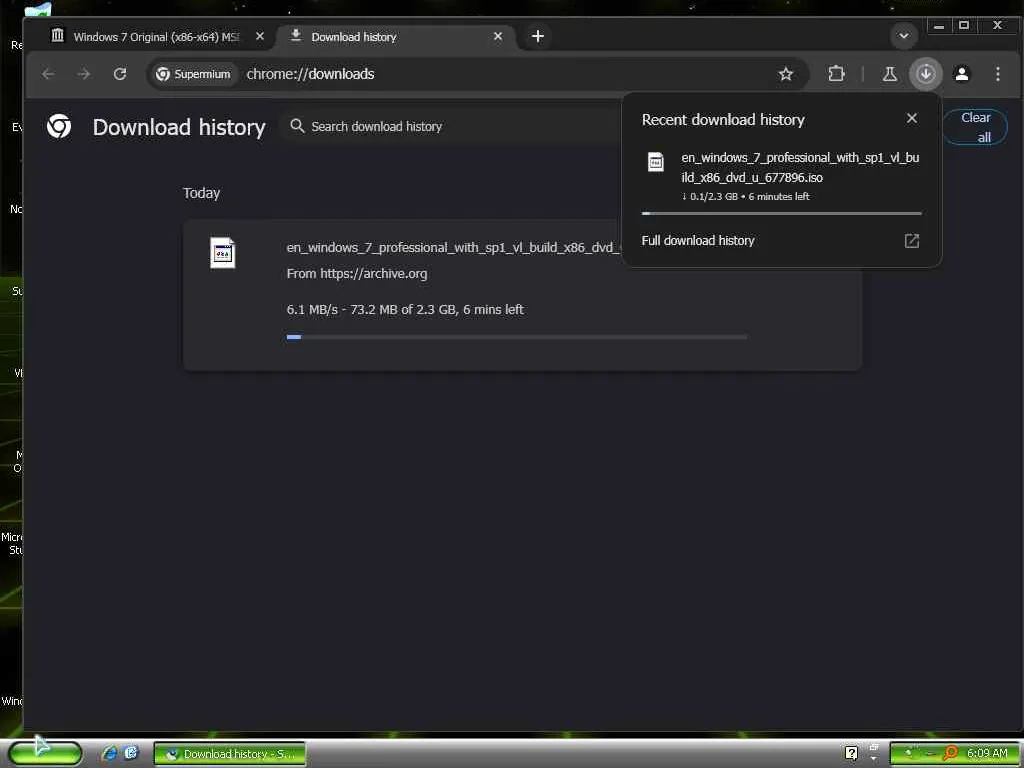Open the profile avatar menu
This screenshot has height=768, width=1024.
coord(962,74)
